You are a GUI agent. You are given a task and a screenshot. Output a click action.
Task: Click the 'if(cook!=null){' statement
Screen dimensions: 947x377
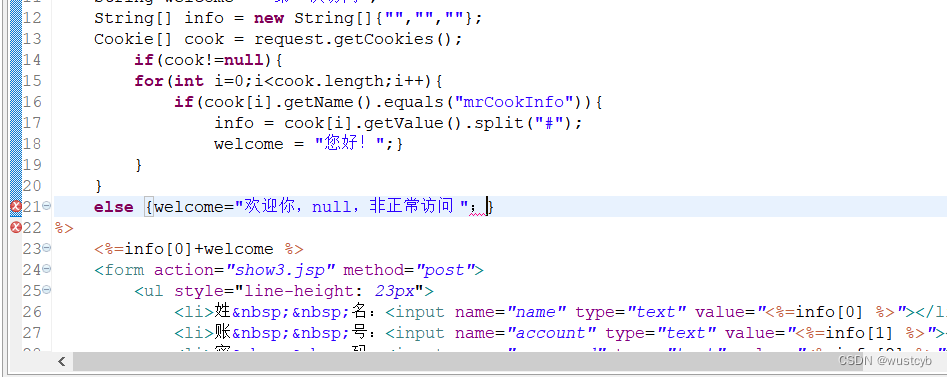209,60
